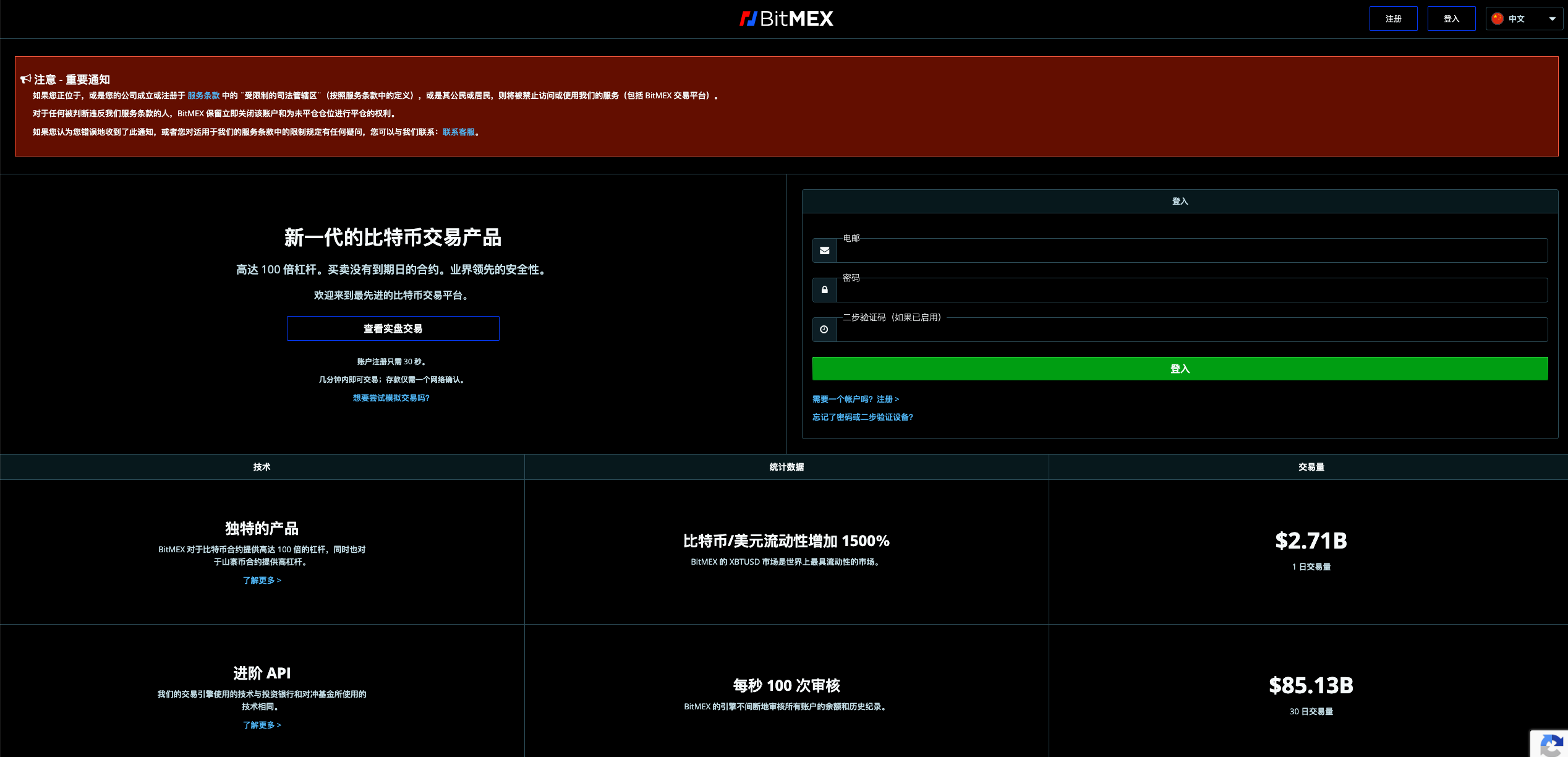Viewport: 1568px width, 757px height.
Task: Open the 服务条款 link in notice
Action: (203, 95)
